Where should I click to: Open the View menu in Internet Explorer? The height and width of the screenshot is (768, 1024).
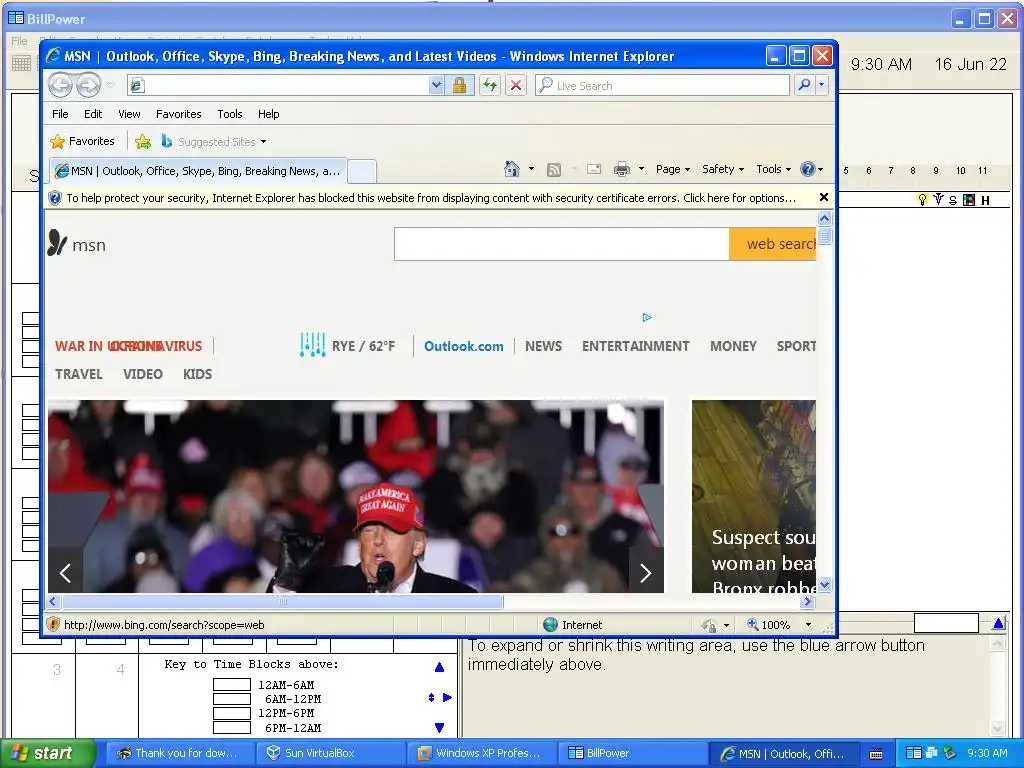click(129, 114)
